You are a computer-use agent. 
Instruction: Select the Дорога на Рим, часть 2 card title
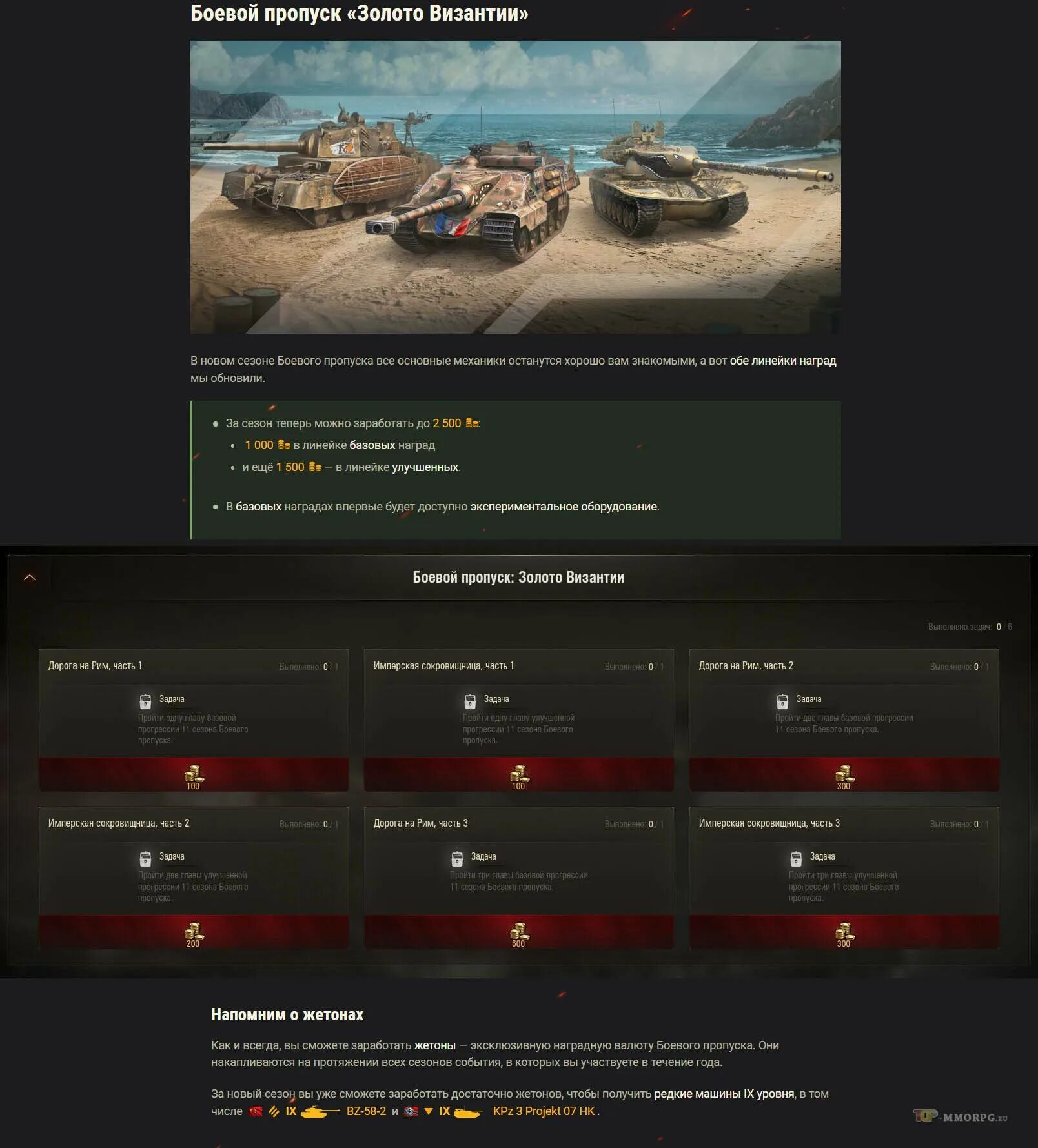[746, 665]
